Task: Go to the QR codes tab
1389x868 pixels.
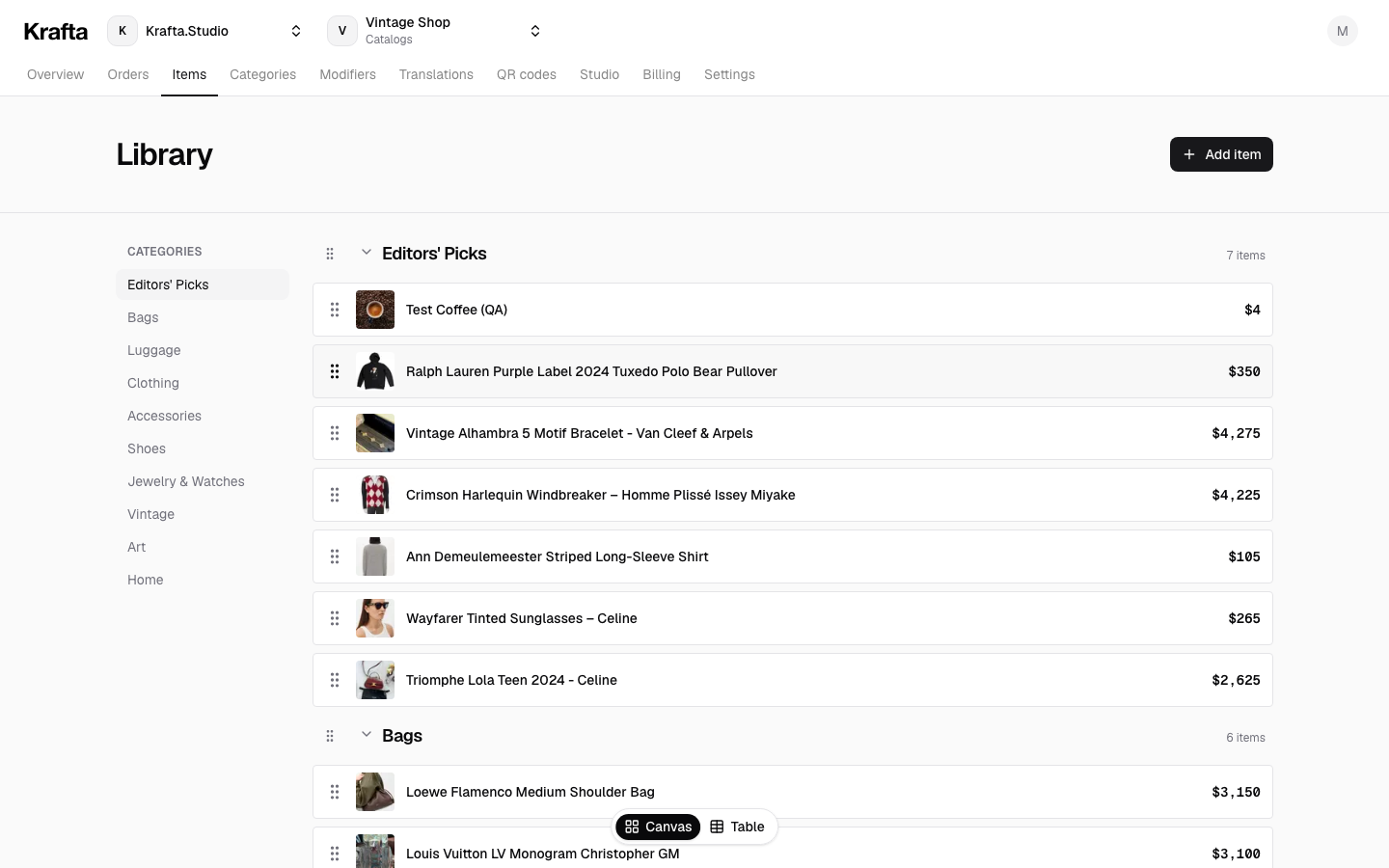Action: pos(527,74)
